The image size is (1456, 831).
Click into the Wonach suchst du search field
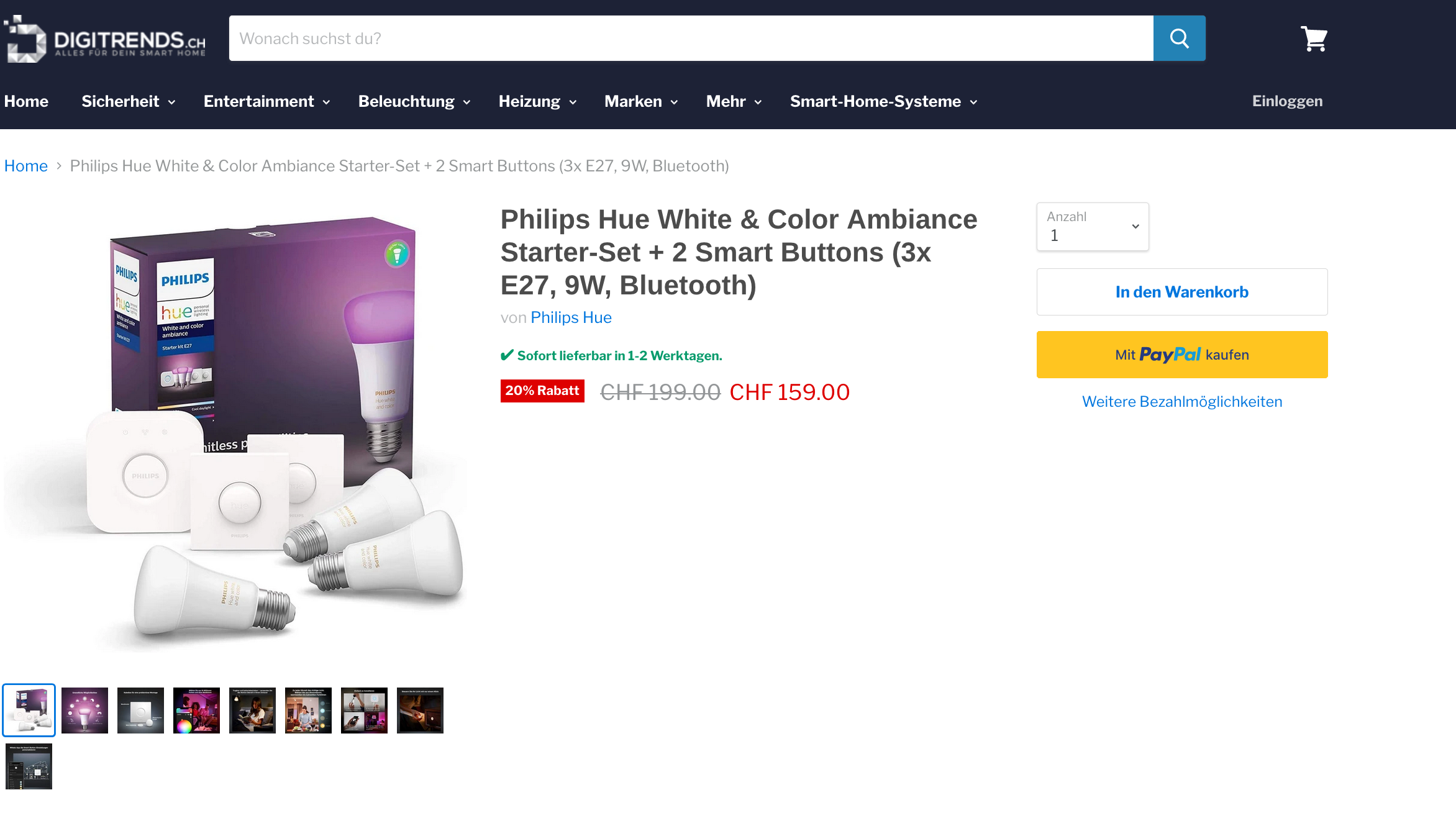click(691, 39)
